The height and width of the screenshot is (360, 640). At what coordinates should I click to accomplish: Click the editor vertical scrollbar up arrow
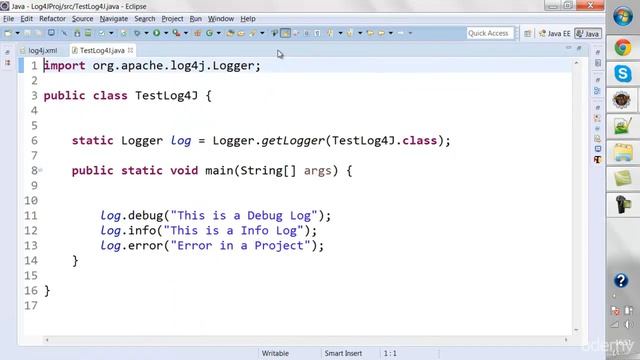coord(576,63)
